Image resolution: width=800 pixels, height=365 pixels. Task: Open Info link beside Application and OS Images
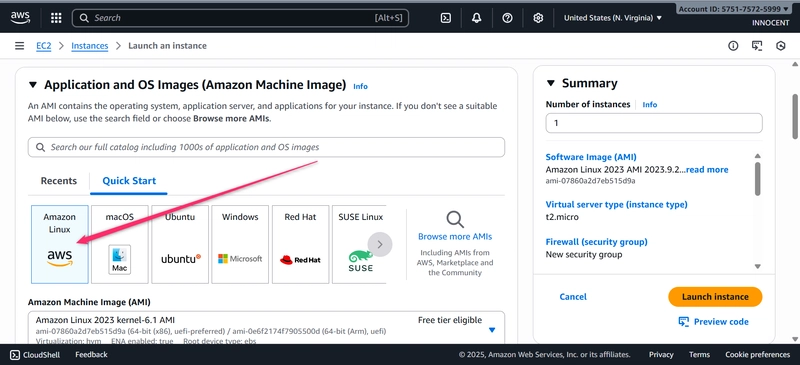click(360, 86)
